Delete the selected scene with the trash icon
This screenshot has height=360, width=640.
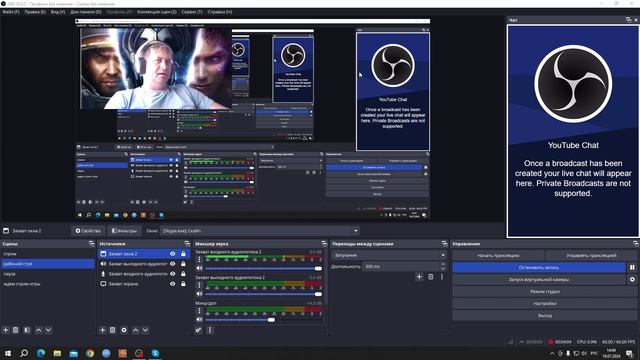tap(16, 330)
